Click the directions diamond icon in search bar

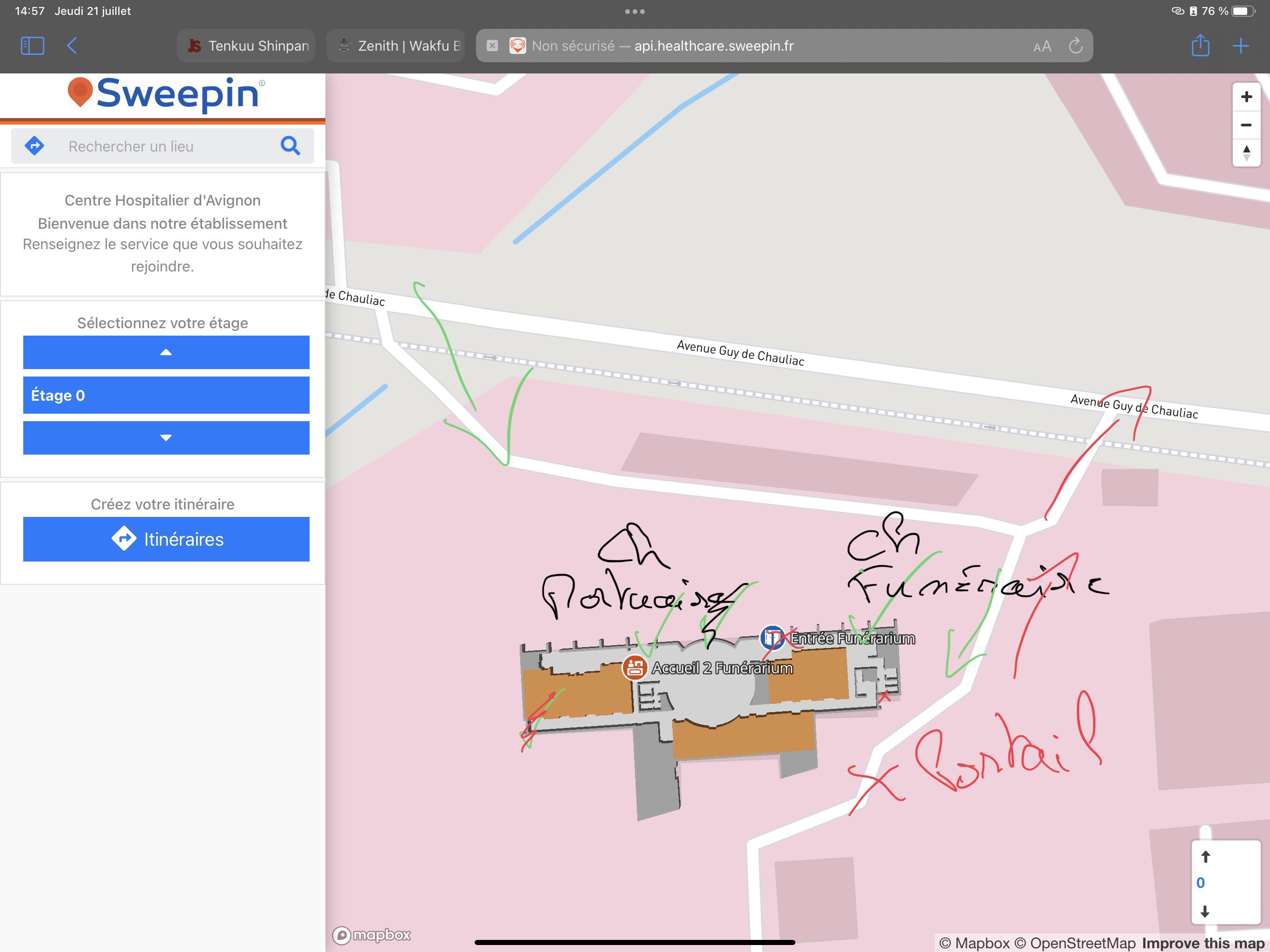pos(35,146)
